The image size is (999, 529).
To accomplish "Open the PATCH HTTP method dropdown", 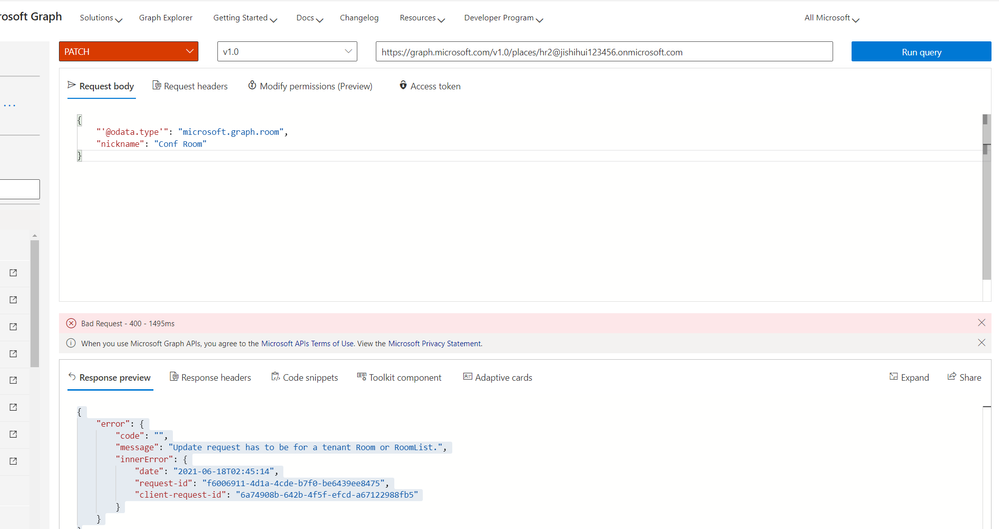I will click(x=128, y=52).
